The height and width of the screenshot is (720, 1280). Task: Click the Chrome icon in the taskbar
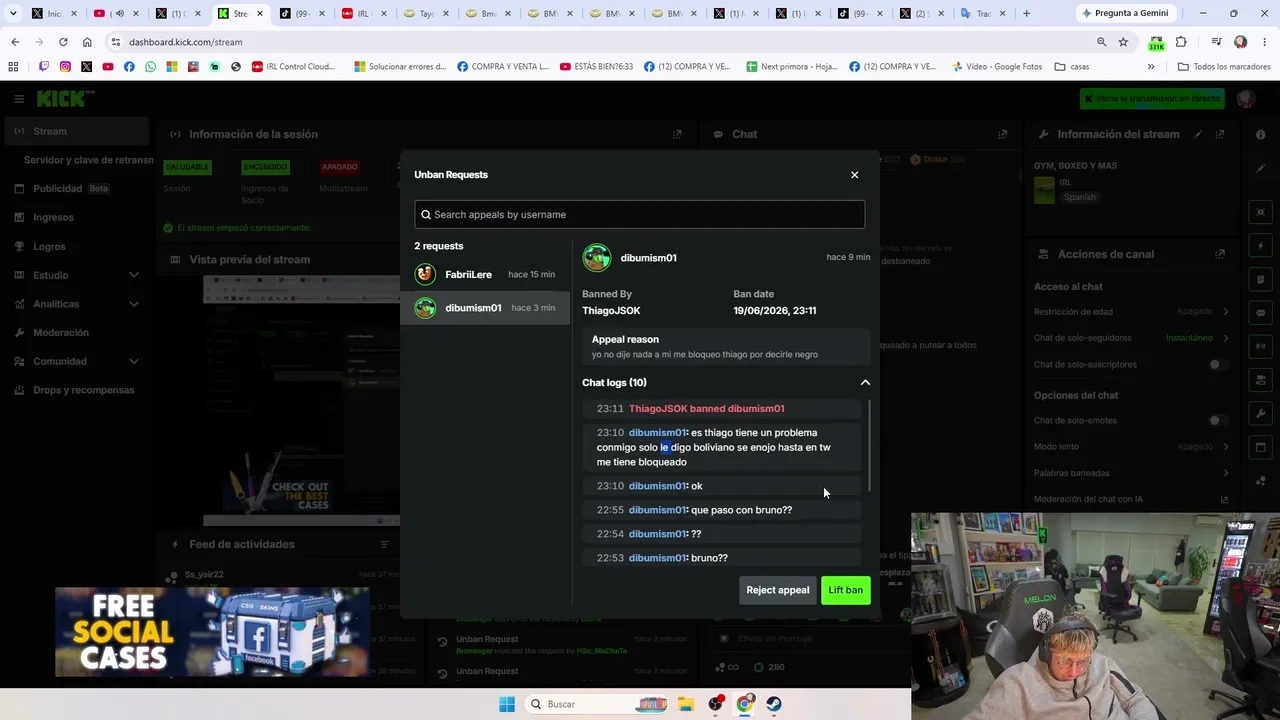[745, 704]
